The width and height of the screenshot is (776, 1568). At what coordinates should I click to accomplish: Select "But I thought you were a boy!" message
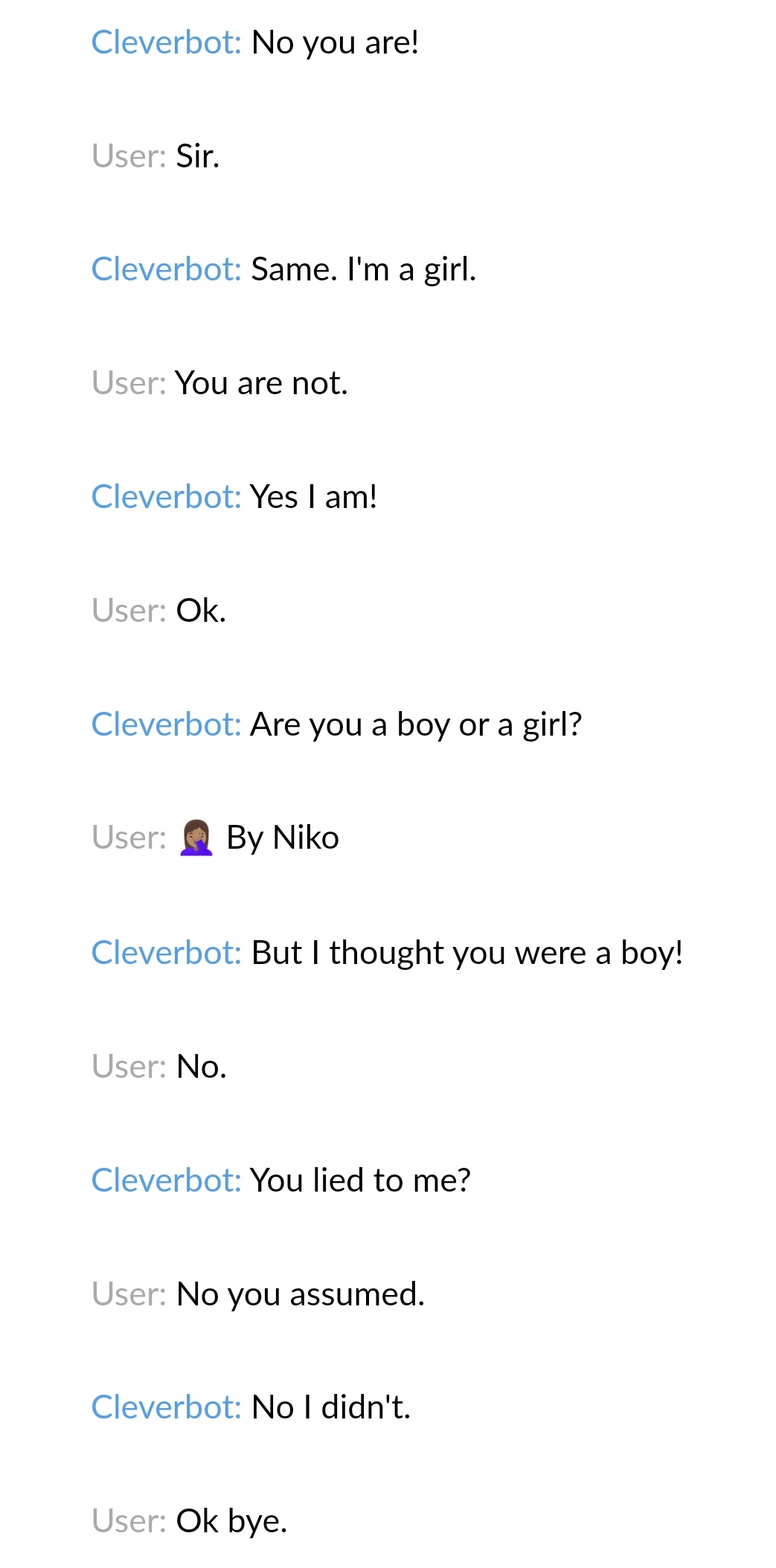click(466, 953)
